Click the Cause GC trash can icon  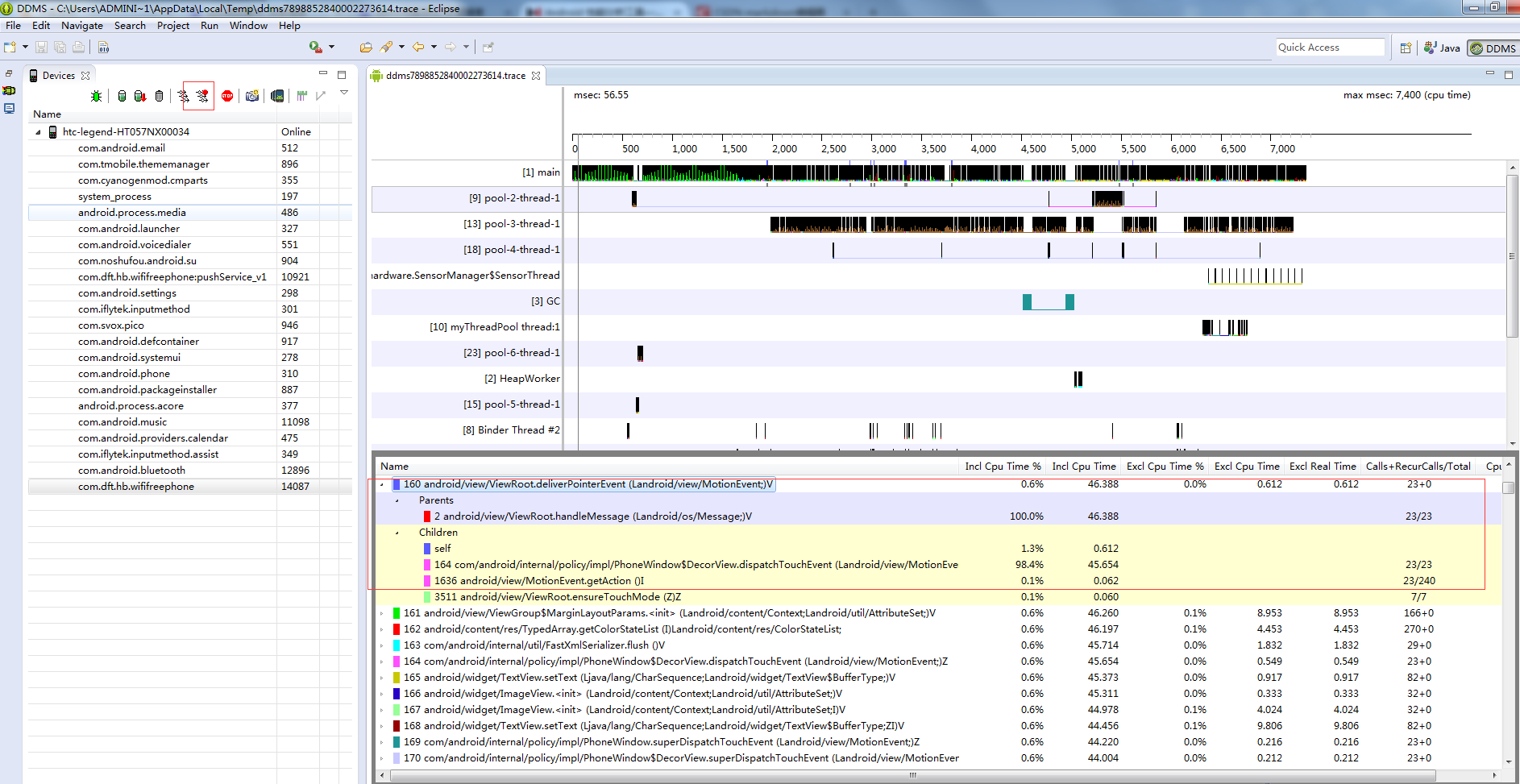[x=160, y=96]
